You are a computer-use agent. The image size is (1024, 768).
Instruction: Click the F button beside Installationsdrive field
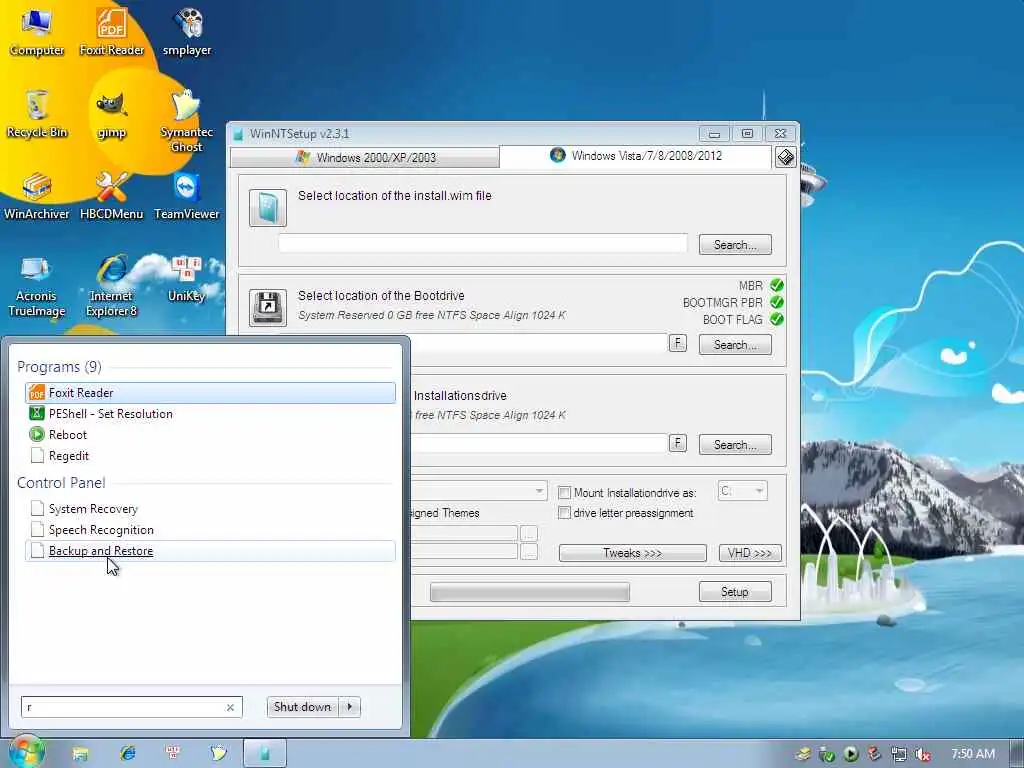[678, 443]
